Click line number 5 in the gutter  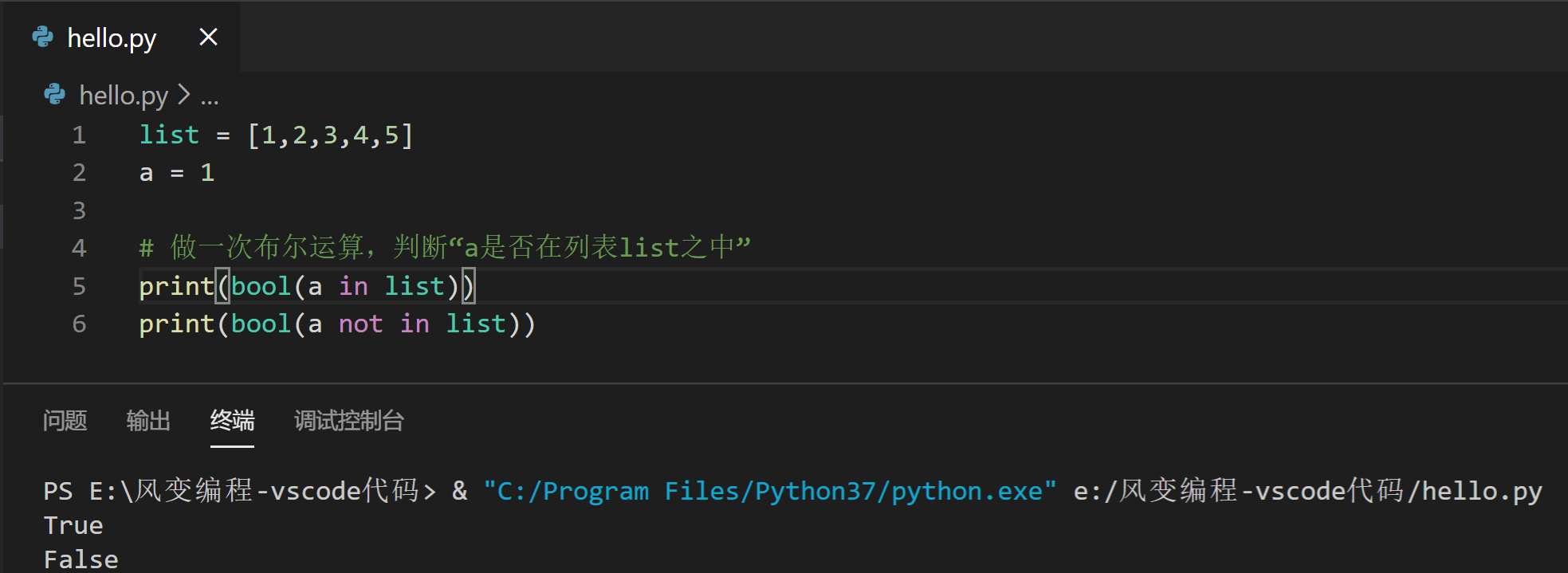[x=79, y=286]
